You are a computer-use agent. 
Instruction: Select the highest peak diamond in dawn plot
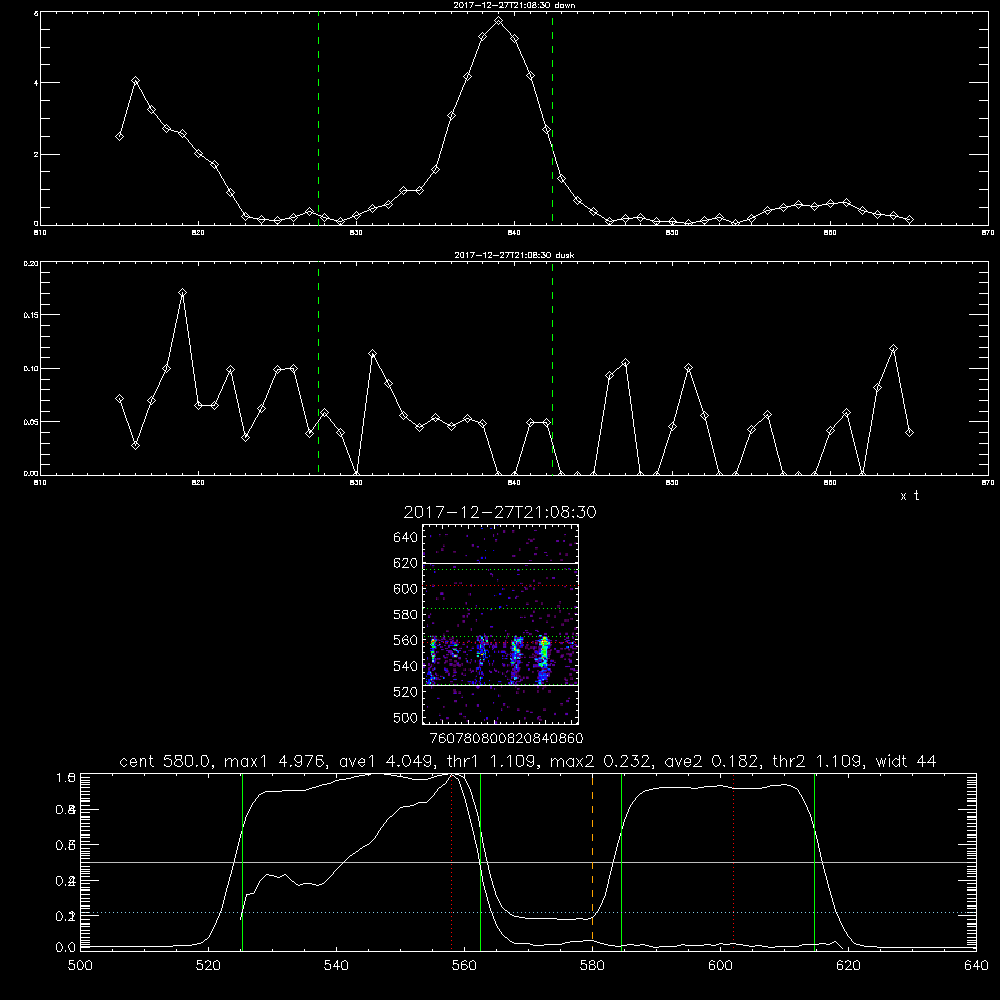coord(499,21)
